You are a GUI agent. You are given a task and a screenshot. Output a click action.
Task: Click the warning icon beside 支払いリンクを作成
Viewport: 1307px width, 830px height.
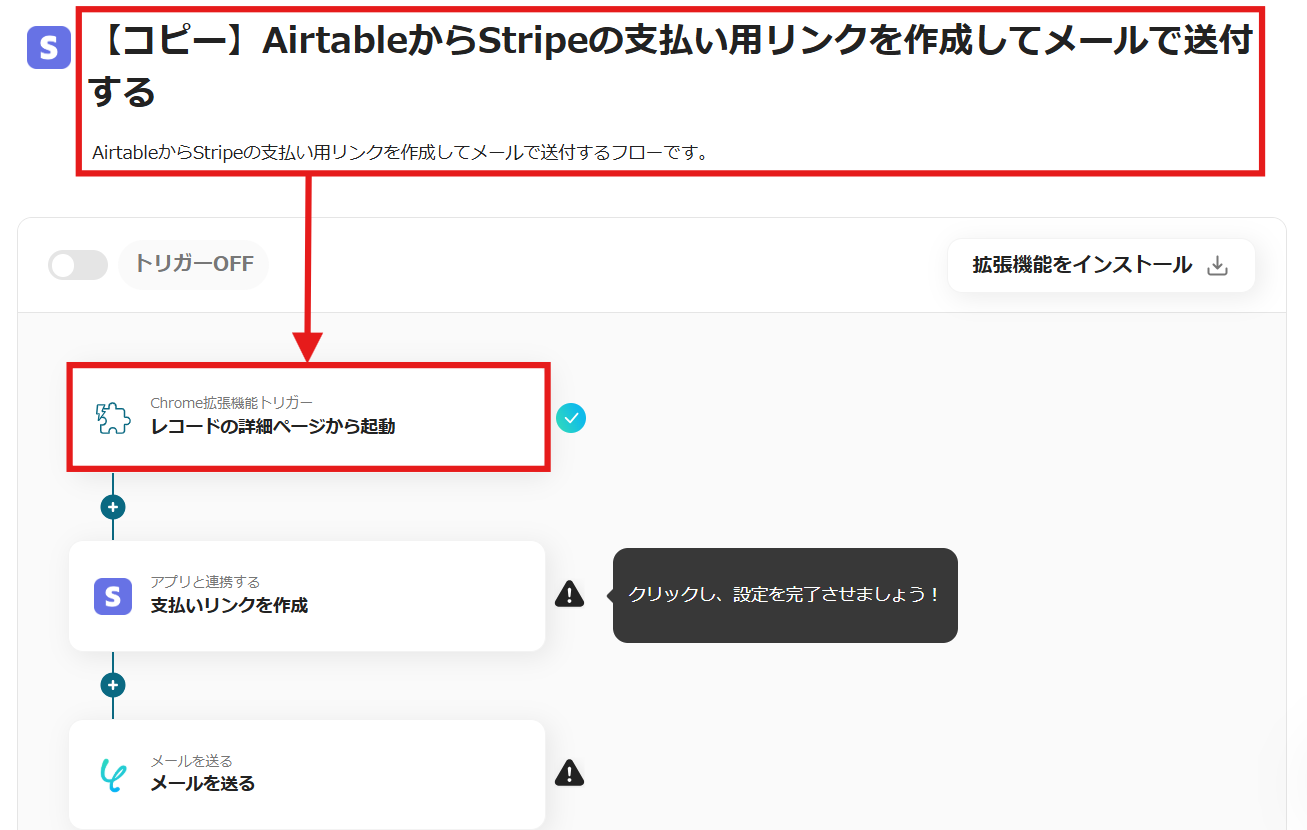coord(569,594)
